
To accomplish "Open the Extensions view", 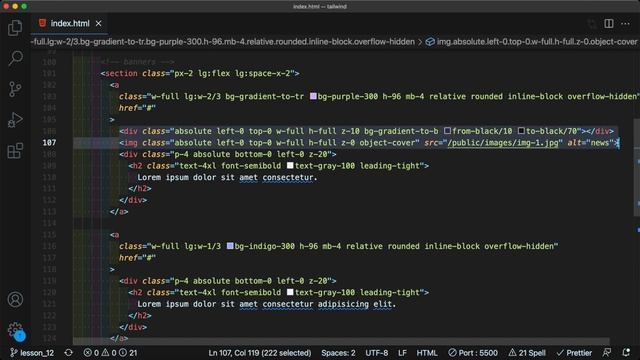I will point(15,151).
